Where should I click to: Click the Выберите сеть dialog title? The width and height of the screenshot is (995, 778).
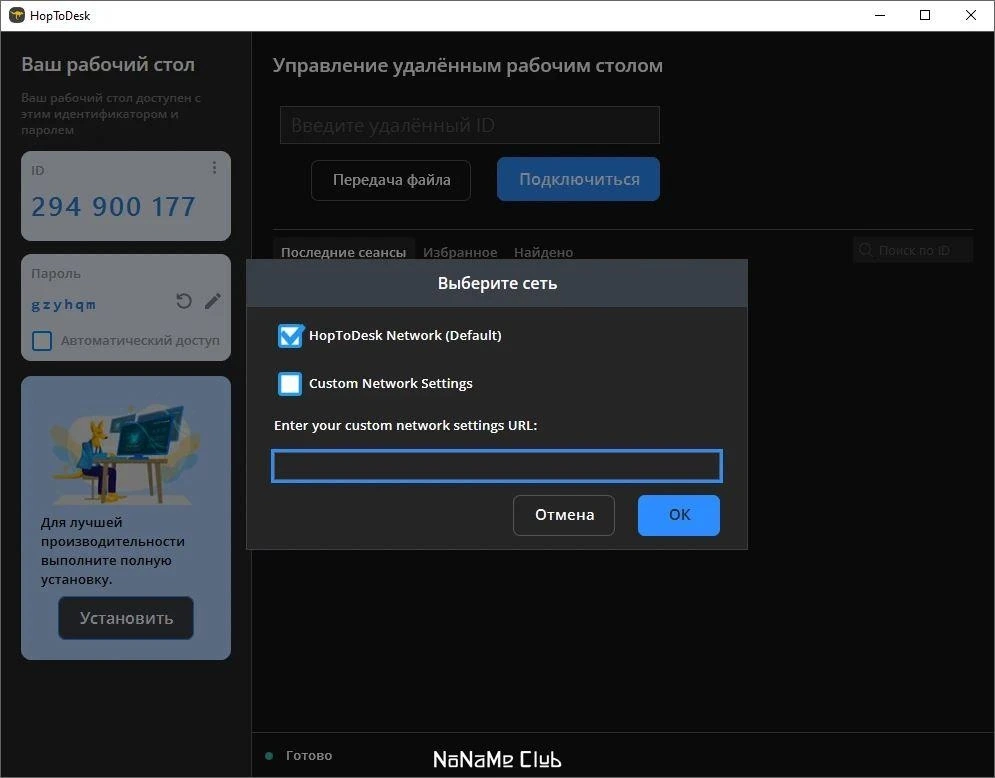497,283
